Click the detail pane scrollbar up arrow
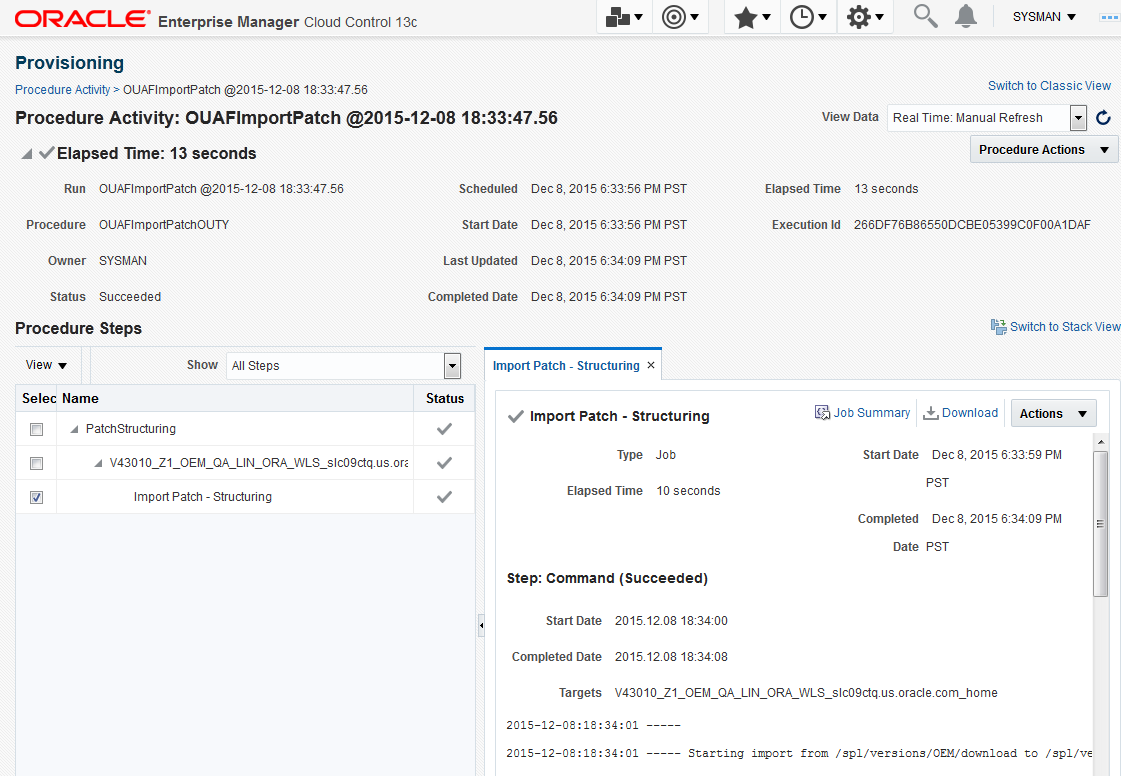Image resolution: width=1121 pixels, height=776 pixels. (x=1101, y=442)
